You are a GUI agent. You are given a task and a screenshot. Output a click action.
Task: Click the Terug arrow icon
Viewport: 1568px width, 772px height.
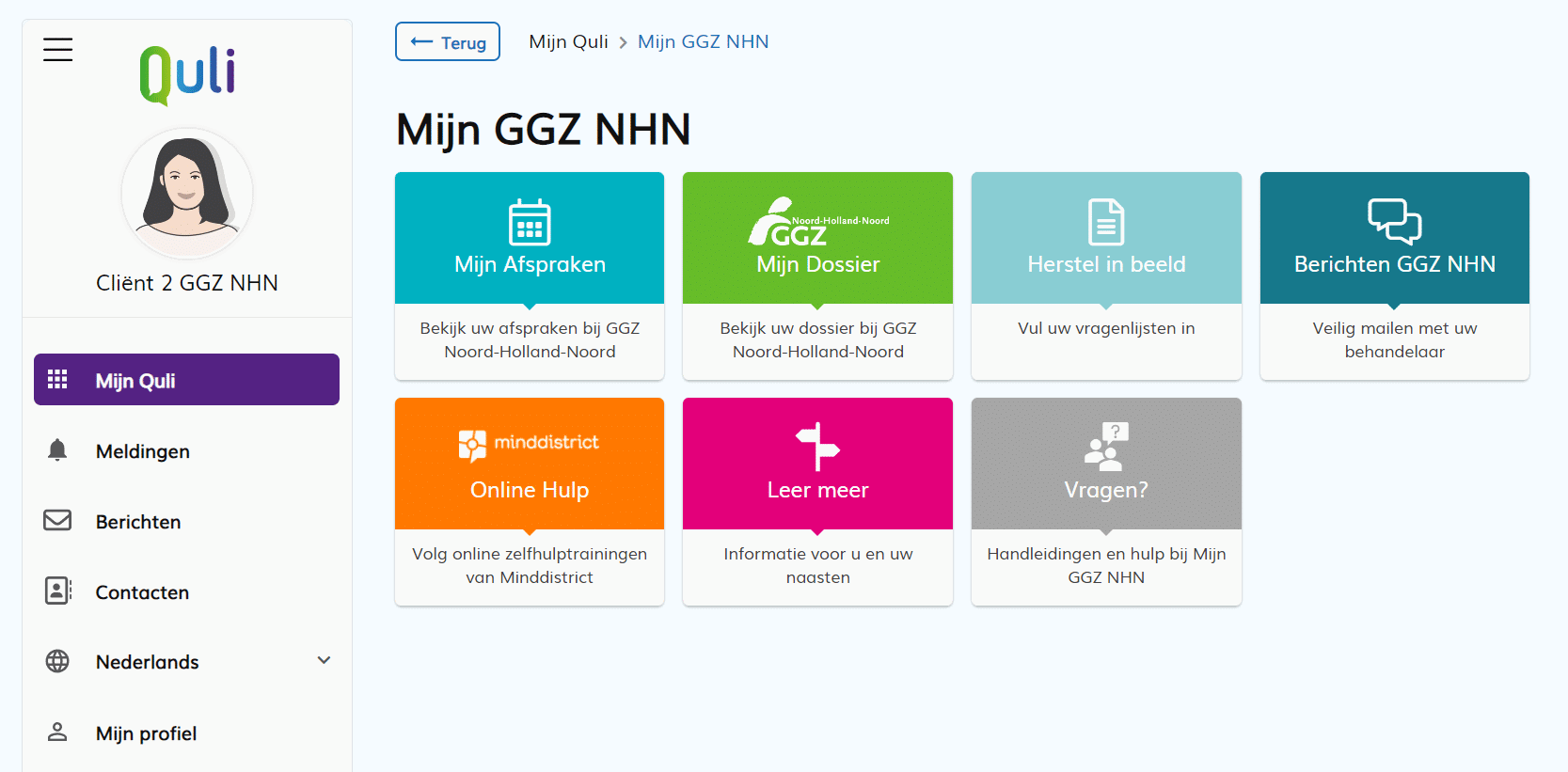click(421, 41)
